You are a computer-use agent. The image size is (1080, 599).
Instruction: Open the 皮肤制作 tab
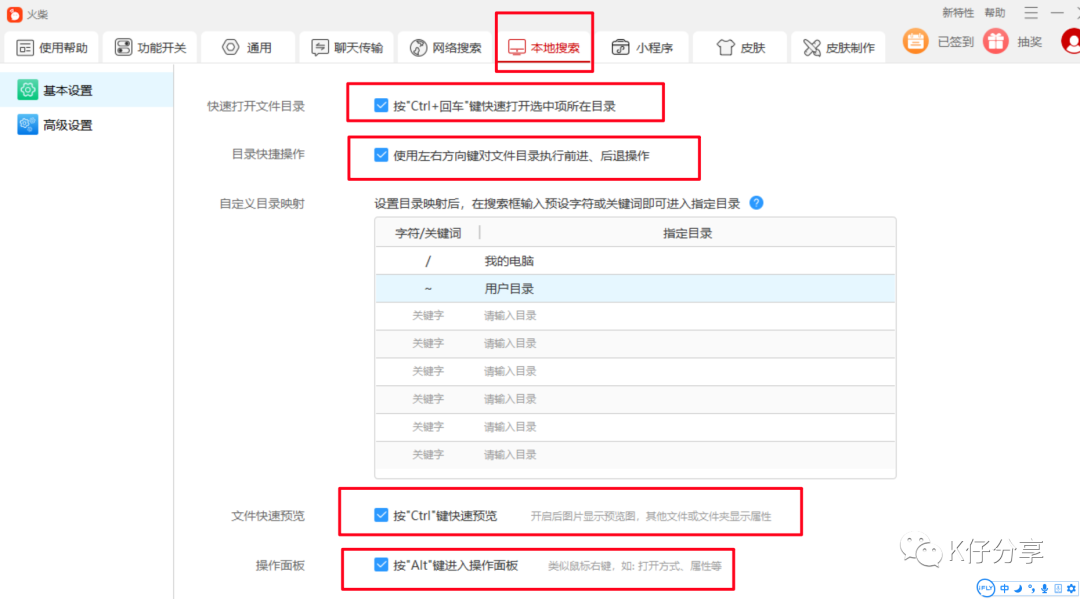click(839, 48)
